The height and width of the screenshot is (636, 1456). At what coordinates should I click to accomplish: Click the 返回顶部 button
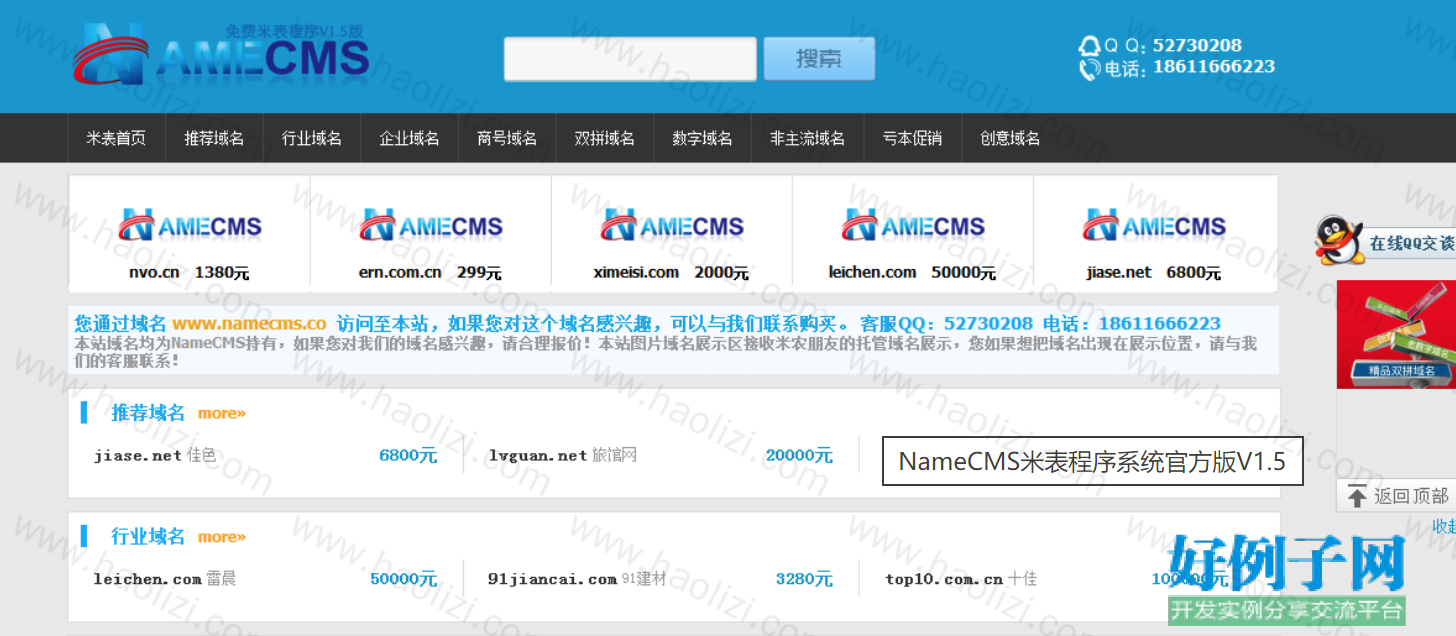click(x=1396, y=496)
